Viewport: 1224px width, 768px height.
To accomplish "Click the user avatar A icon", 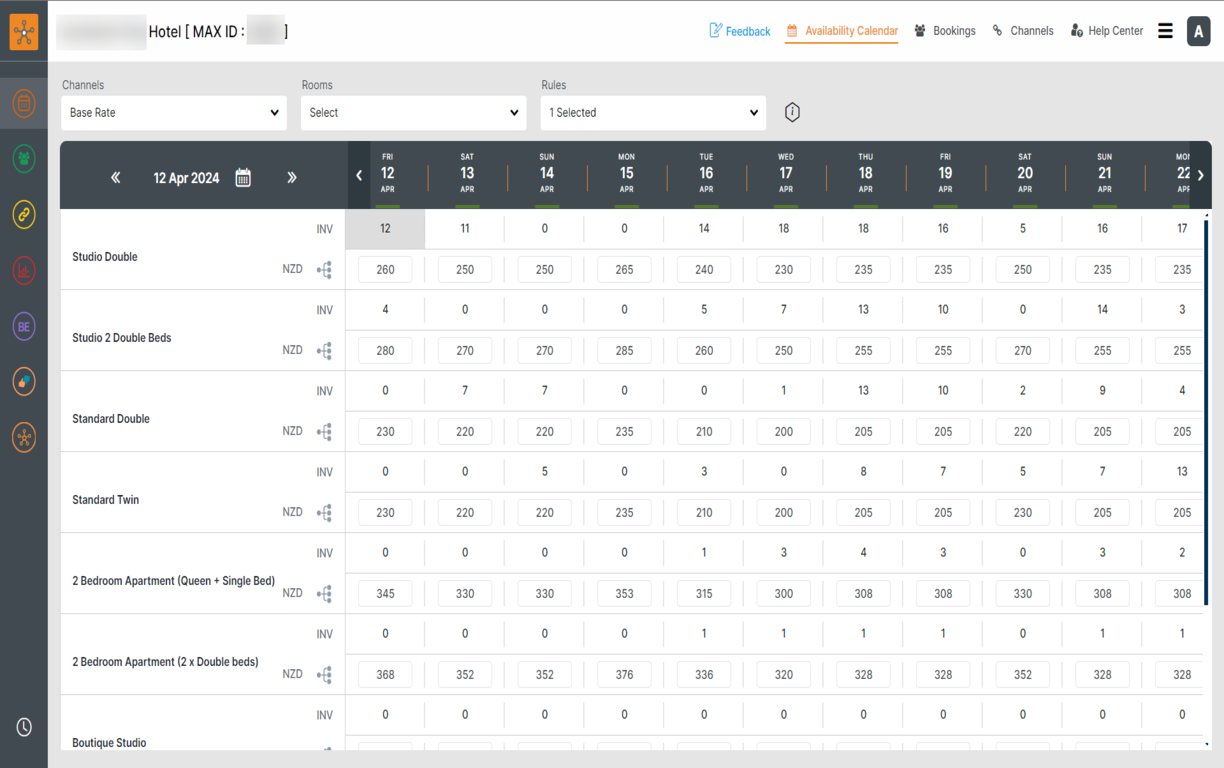I will click(x=1198, y=31).
